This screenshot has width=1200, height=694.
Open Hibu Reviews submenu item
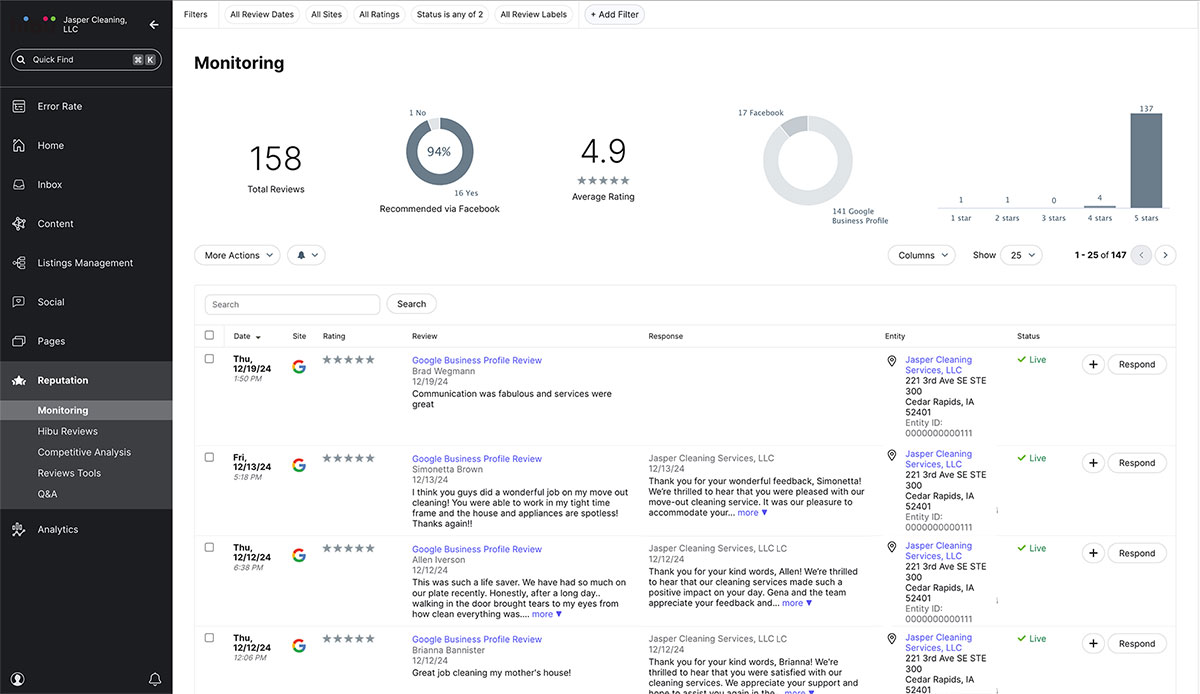(68, 431)
